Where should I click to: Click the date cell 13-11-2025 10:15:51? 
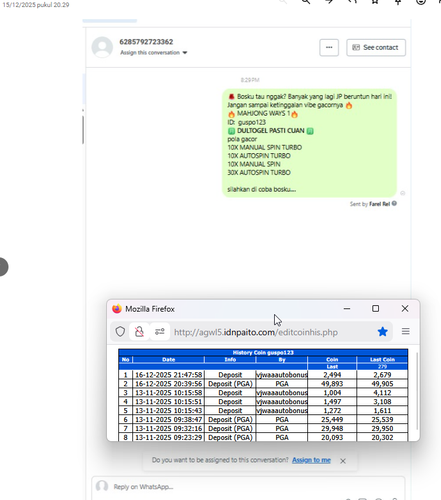click(169, 402)
